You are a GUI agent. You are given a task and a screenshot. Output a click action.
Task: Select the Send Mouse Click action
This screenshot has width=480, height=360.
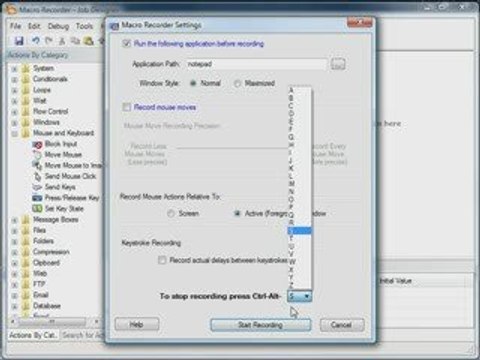coord(70,176)
